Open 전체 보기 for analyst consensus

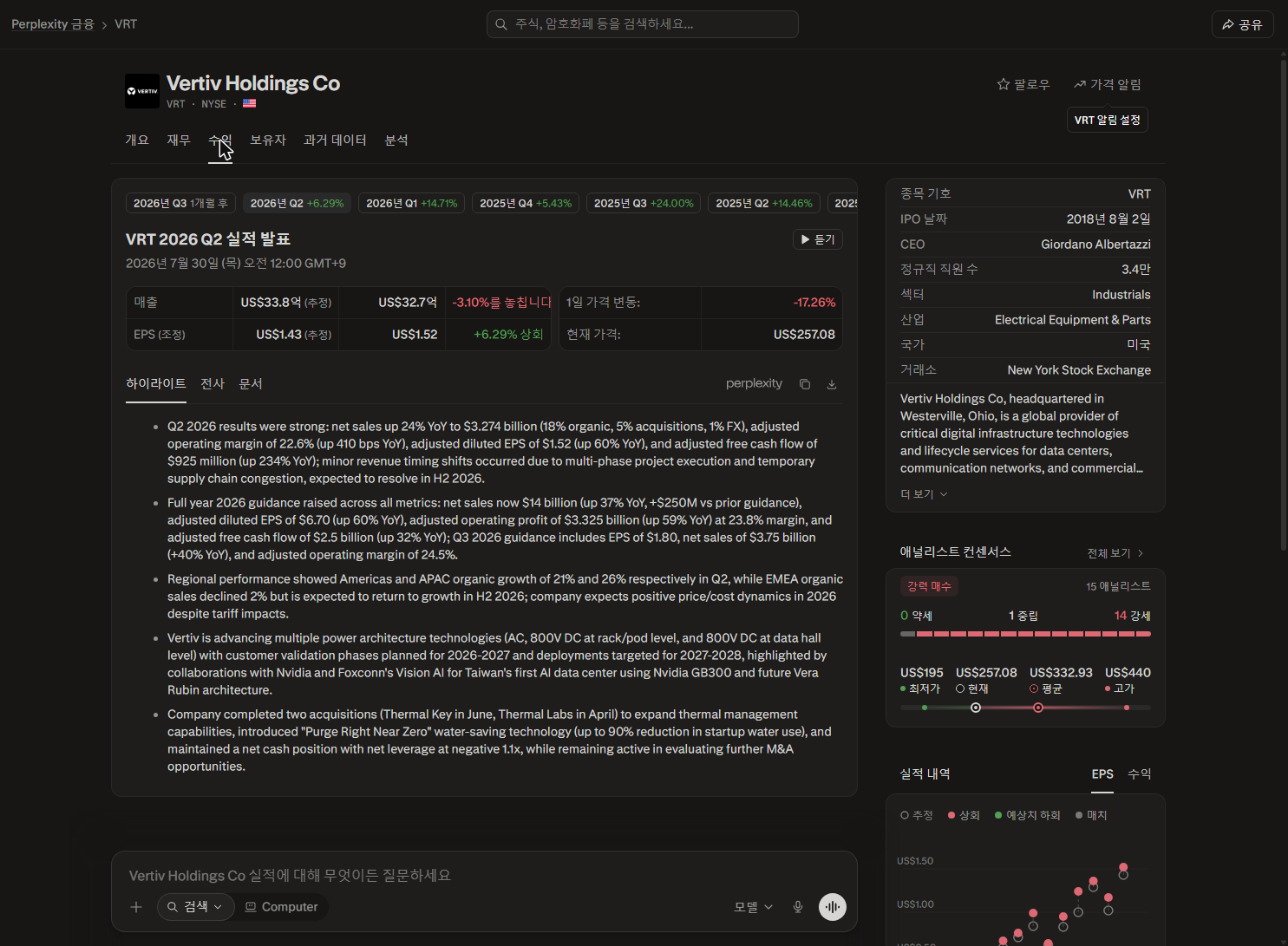(1115, 553)
